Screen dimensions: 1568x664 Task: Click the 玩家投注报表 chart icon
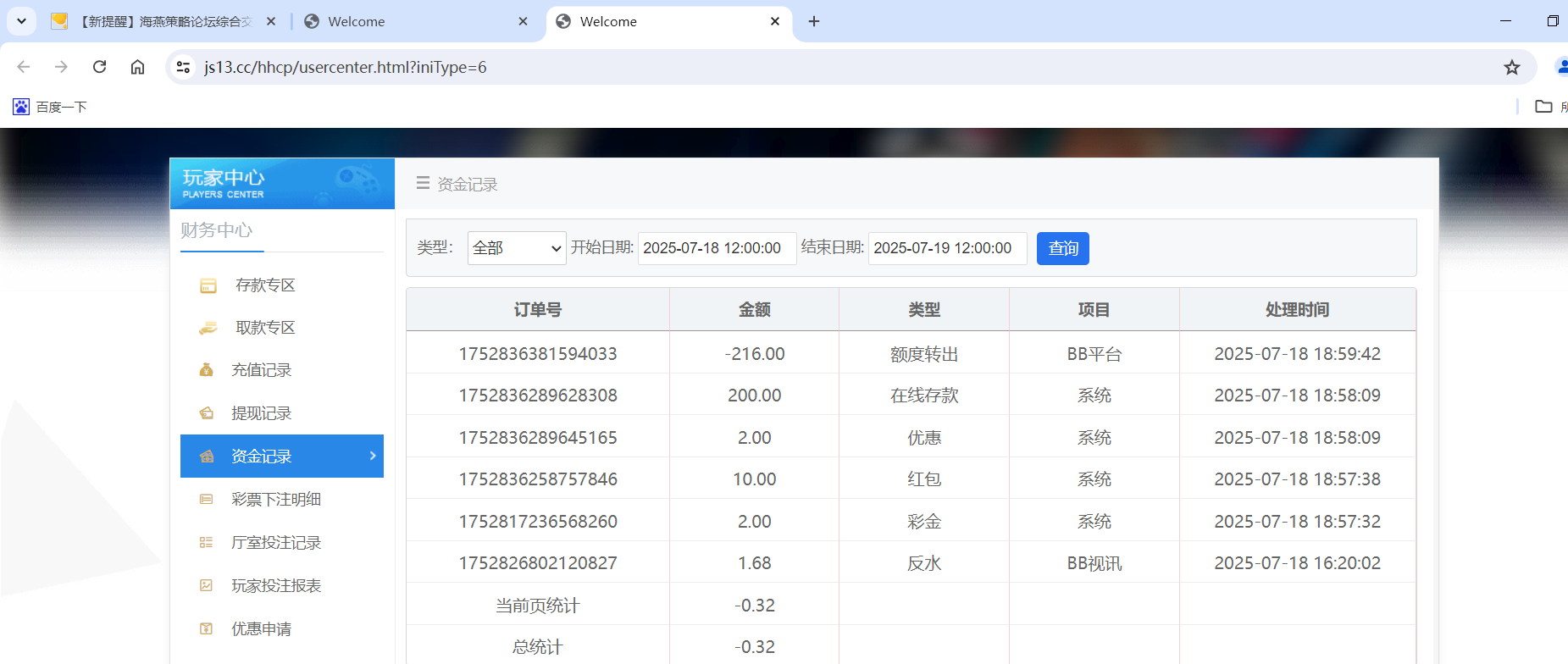point(206,586)
